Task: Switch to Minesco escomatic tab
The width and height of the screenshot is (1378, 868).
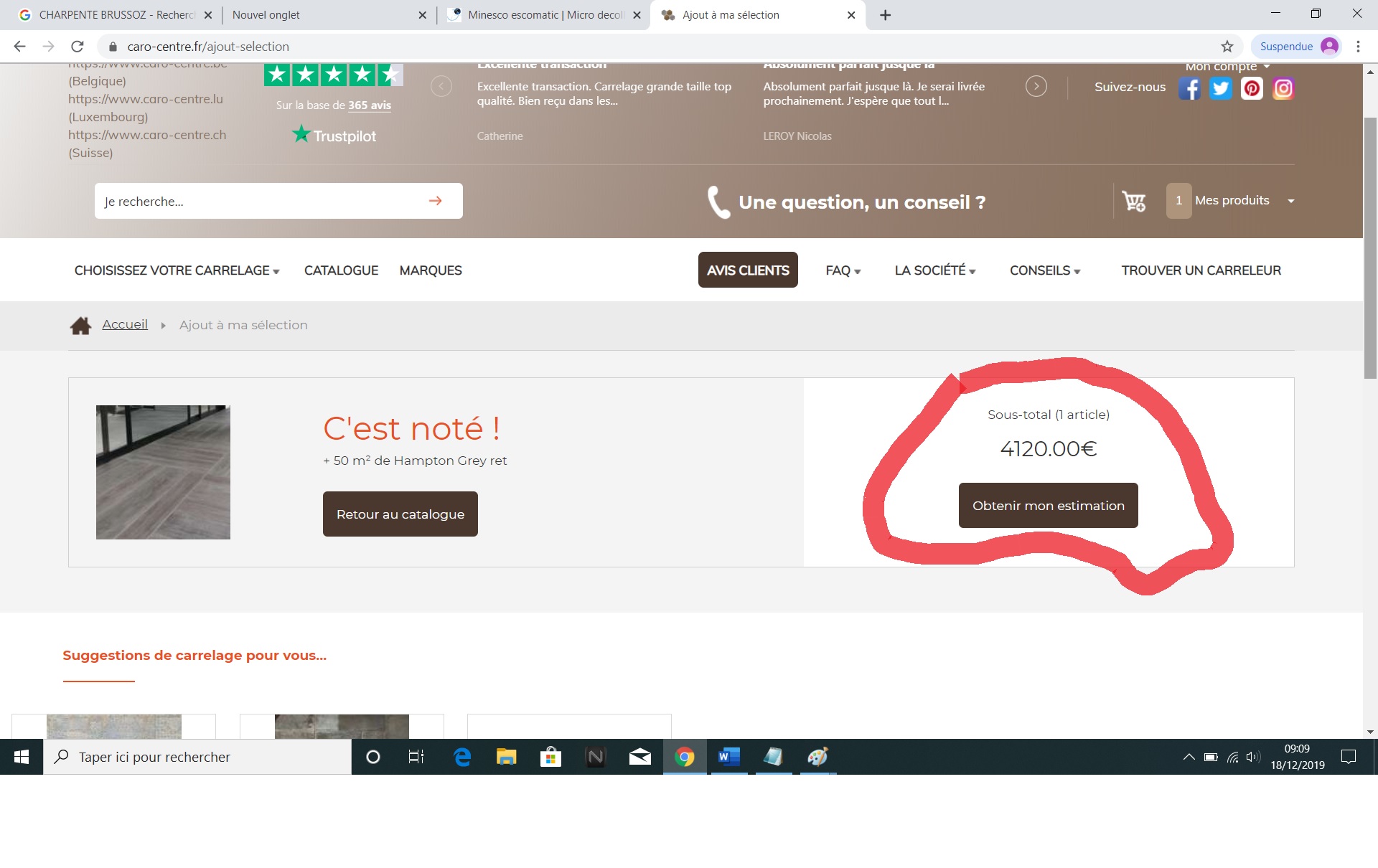Action: (x=543, y=15)
